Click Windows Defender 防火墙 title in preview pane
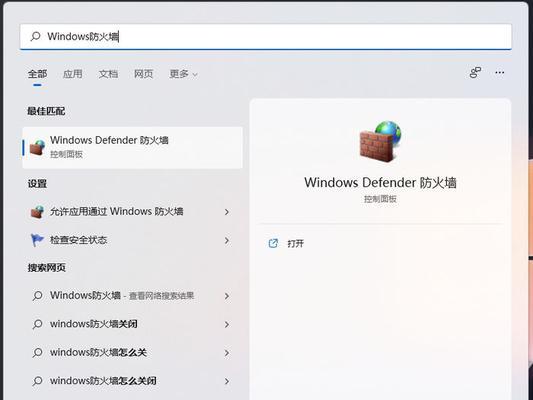The height and width of the screenshot is (400, 533). [x=380, y=183]
